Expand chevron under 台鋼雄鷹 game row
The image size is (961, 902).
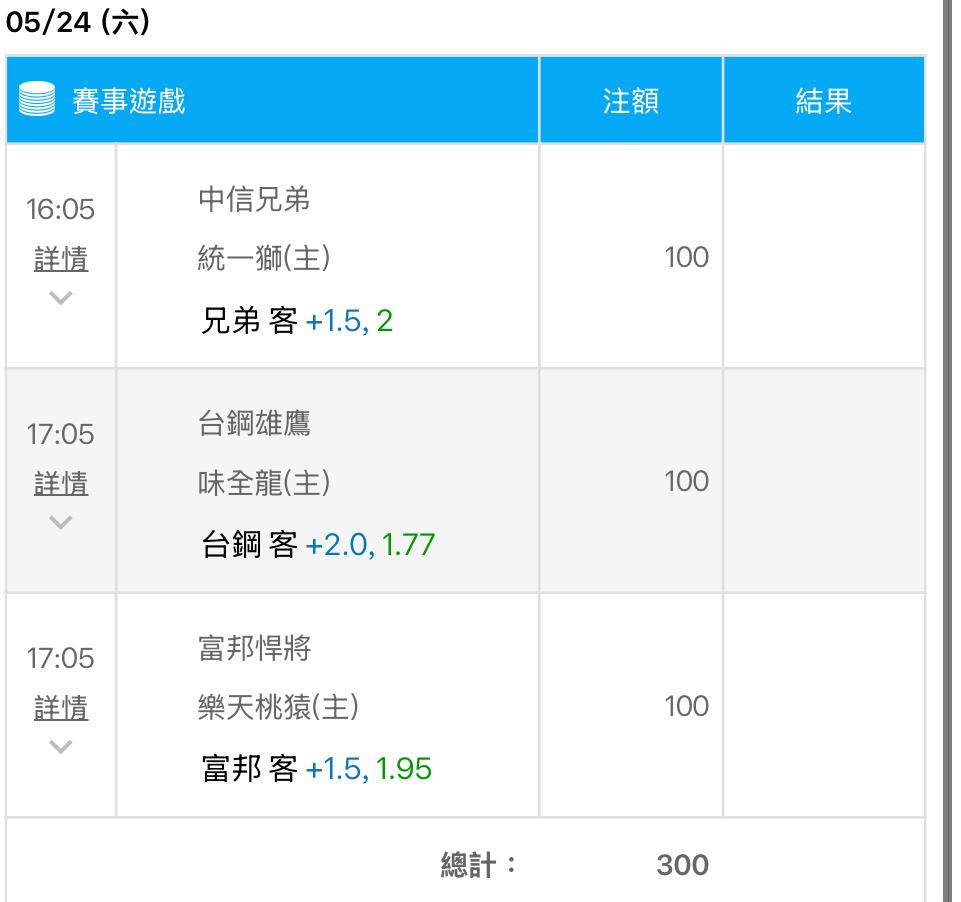point(61,521)
